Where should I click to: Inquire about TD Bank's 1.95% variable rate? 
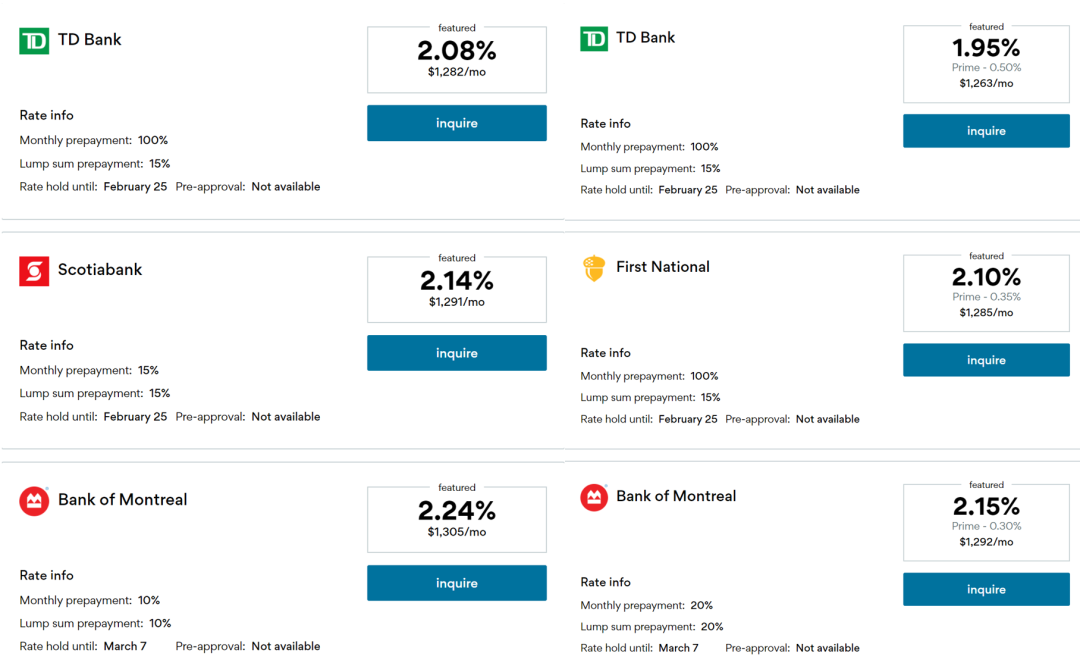985,131
